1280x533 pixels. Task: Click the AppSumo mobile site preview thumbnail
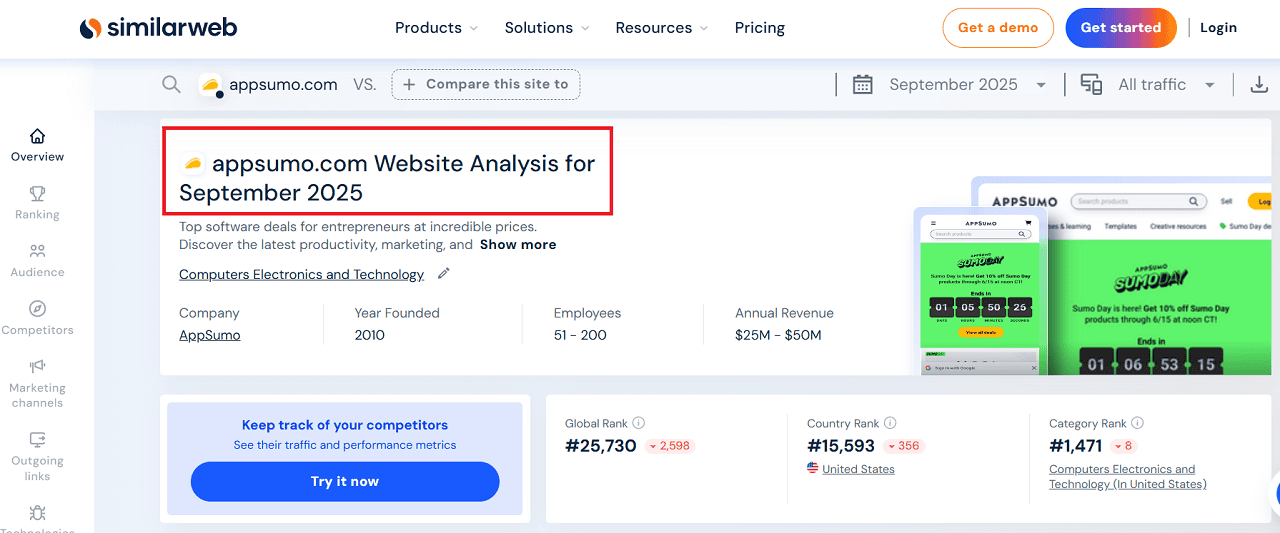pyautogui.click(x=980, y=292)
